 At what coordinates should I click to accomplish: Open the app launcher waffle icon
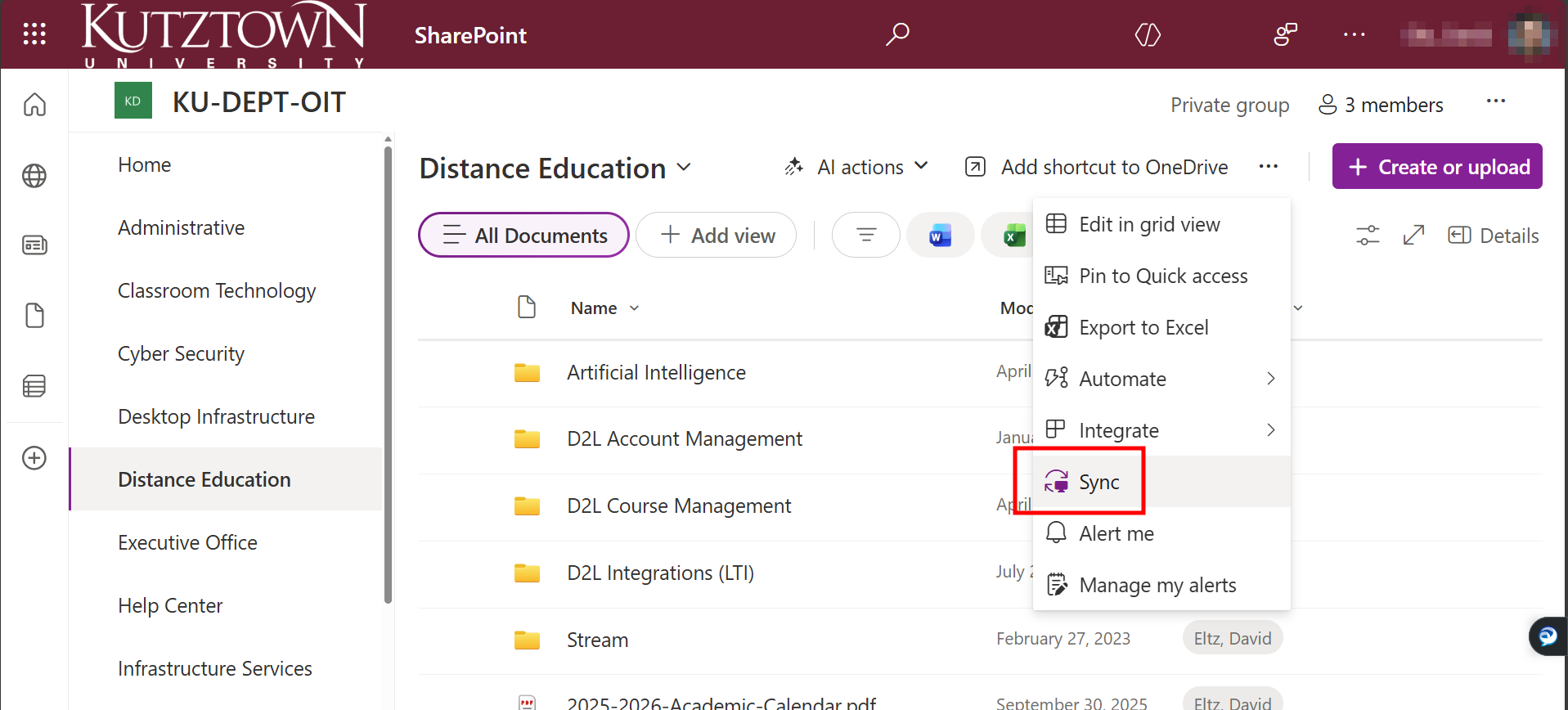(34, 34)
